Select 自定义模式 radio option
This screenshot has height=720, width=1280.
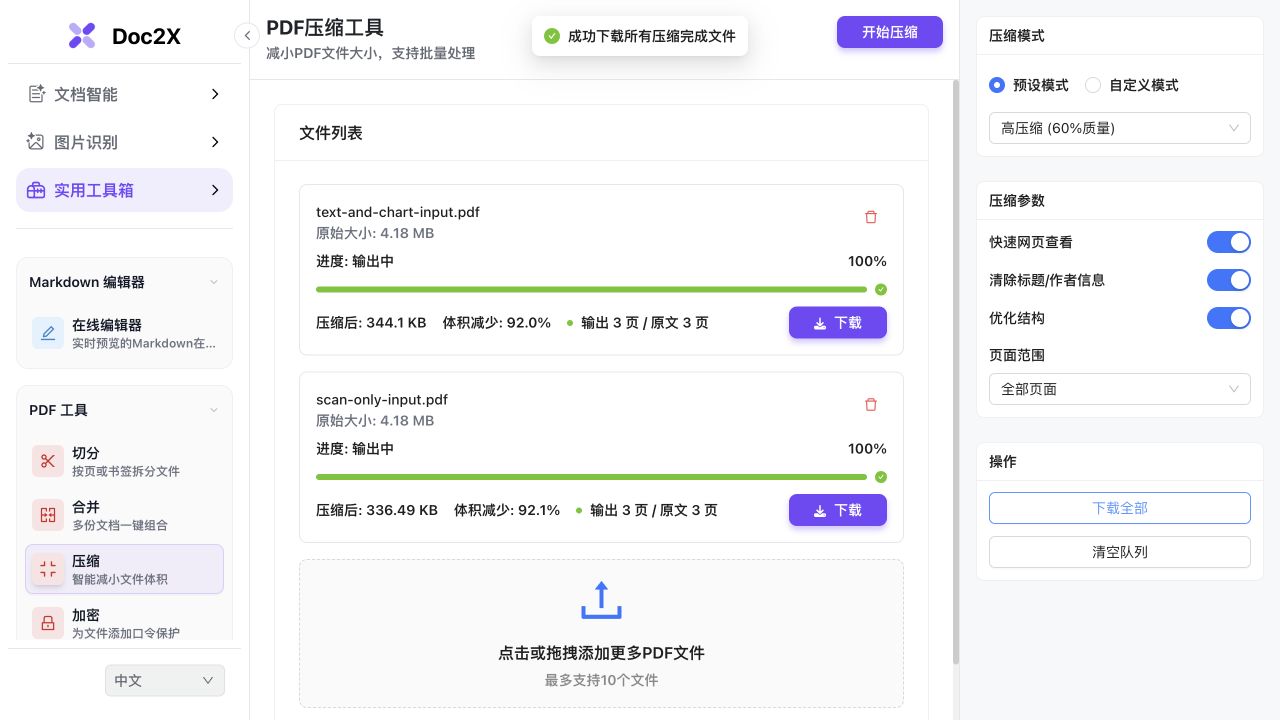coord(1093,85)
